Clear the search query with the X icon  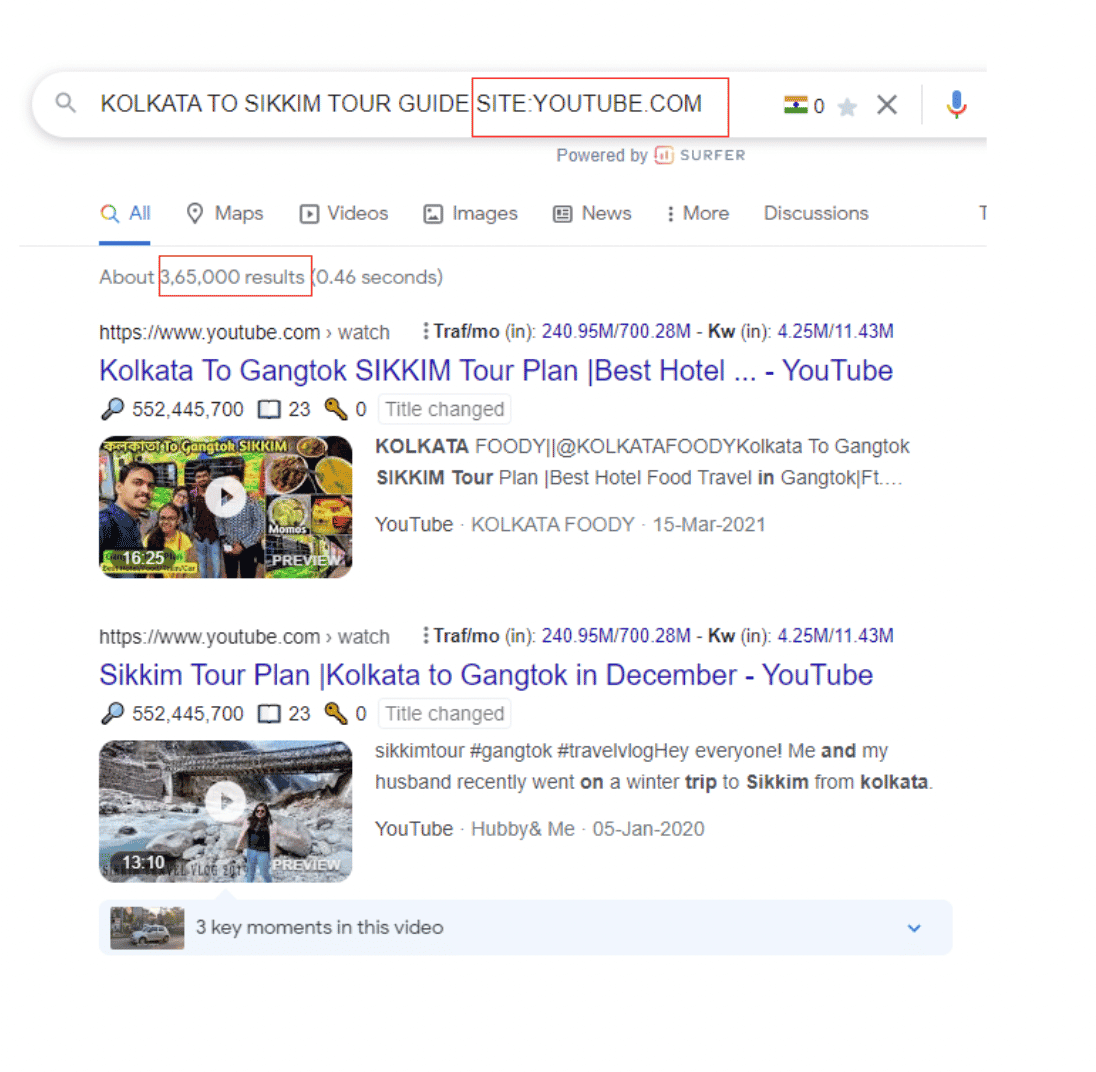pos(886,105)
